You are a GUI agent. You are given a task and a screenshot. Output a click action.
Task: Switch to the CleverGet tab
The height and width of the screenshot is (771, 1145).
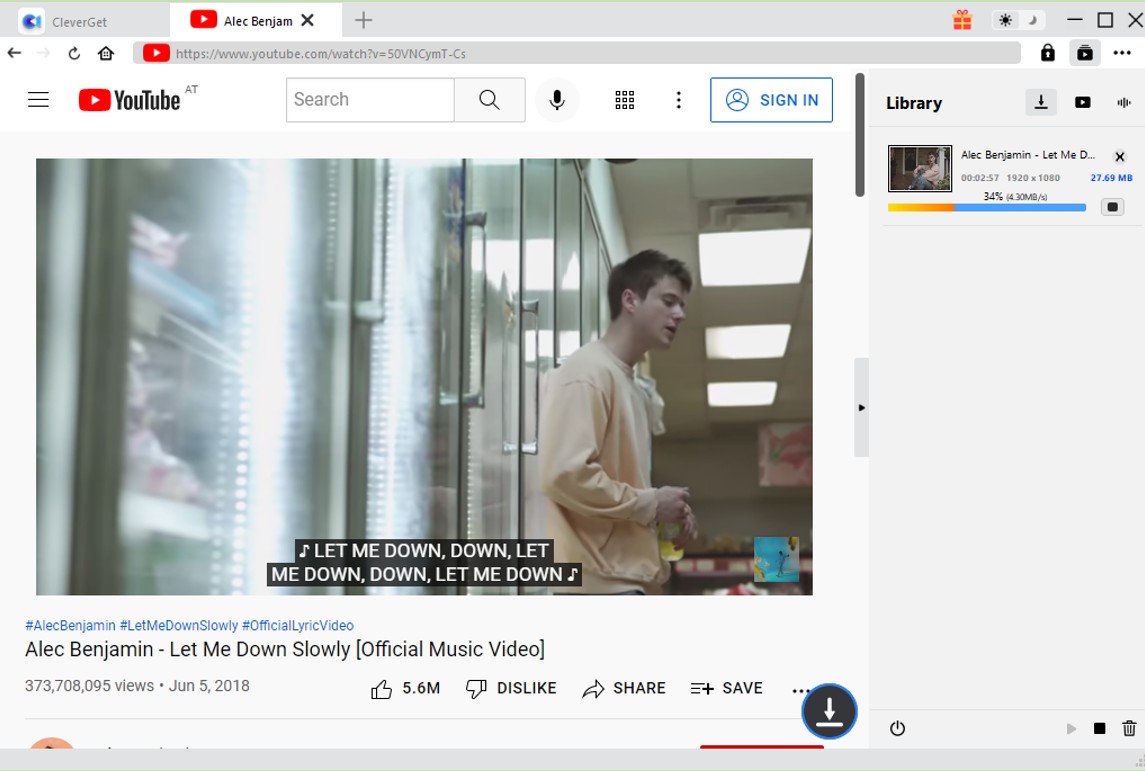[x=78, y=21]
